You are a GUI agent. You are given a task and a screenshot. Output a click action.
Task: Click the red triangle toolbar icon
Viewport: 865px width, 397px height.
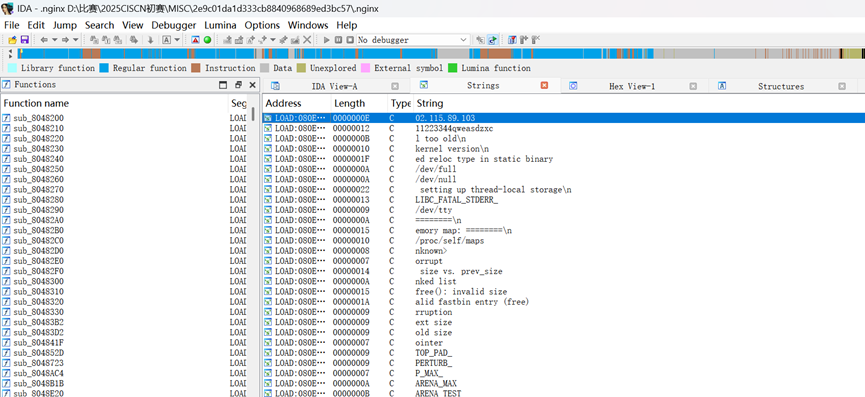point(195,40)
